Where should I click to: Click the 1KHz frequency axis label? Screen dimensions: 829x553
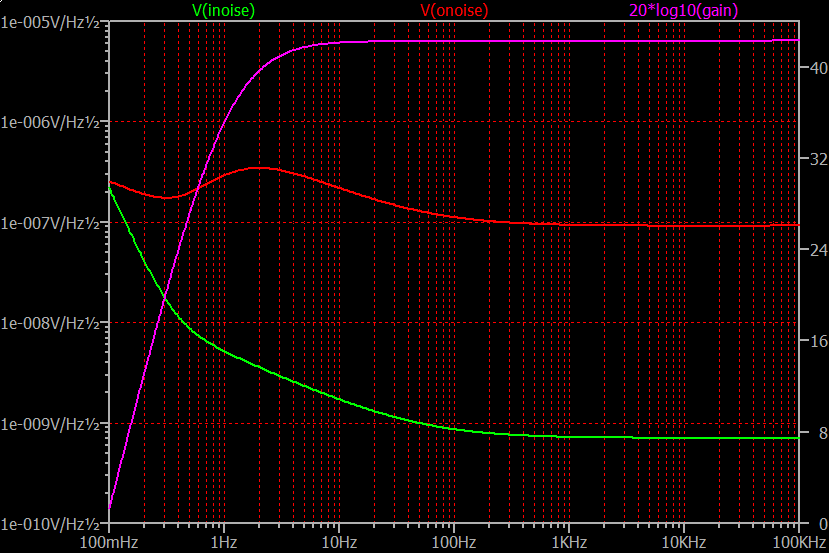pos(569,542)
